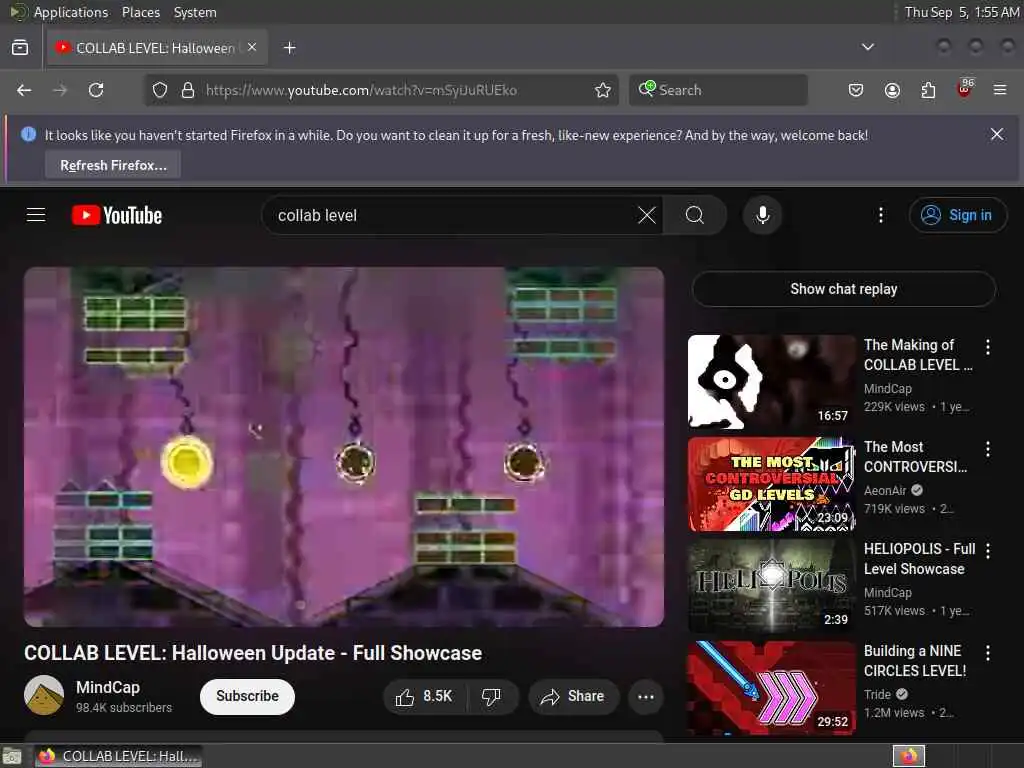The width and height of the screenshot is (1024, 768).
Task: Open YouTube settings three-dot menu
Action: (880, 215)
